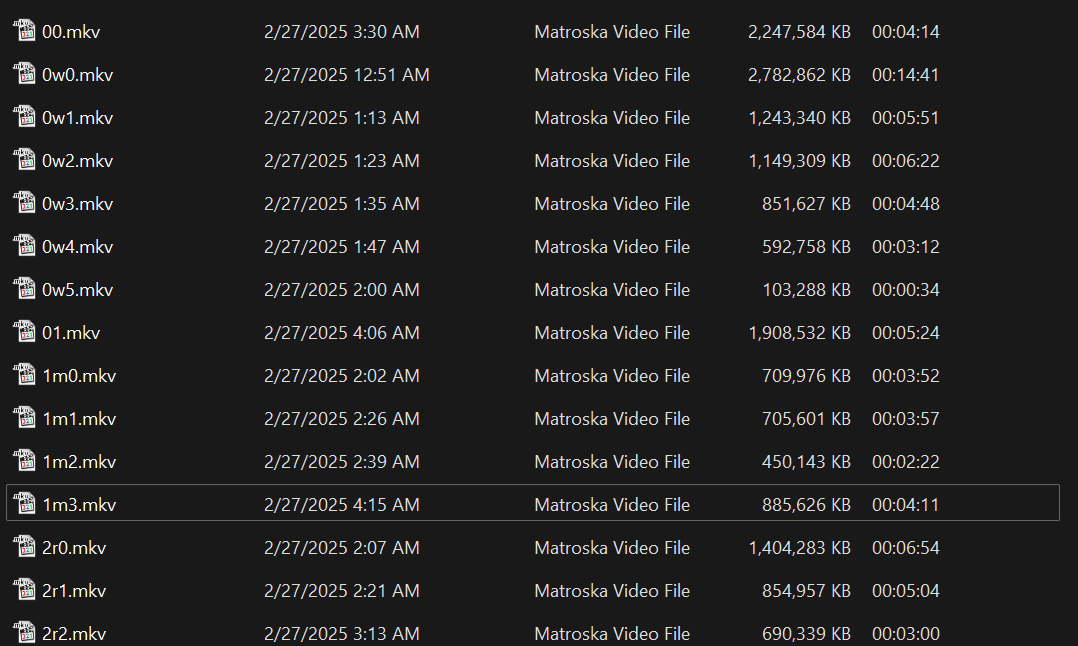The height and width of the screenshot is (646, 1078).
Task: Select the 0w5.mkv video file icon
Action: (x=24, y=289)
